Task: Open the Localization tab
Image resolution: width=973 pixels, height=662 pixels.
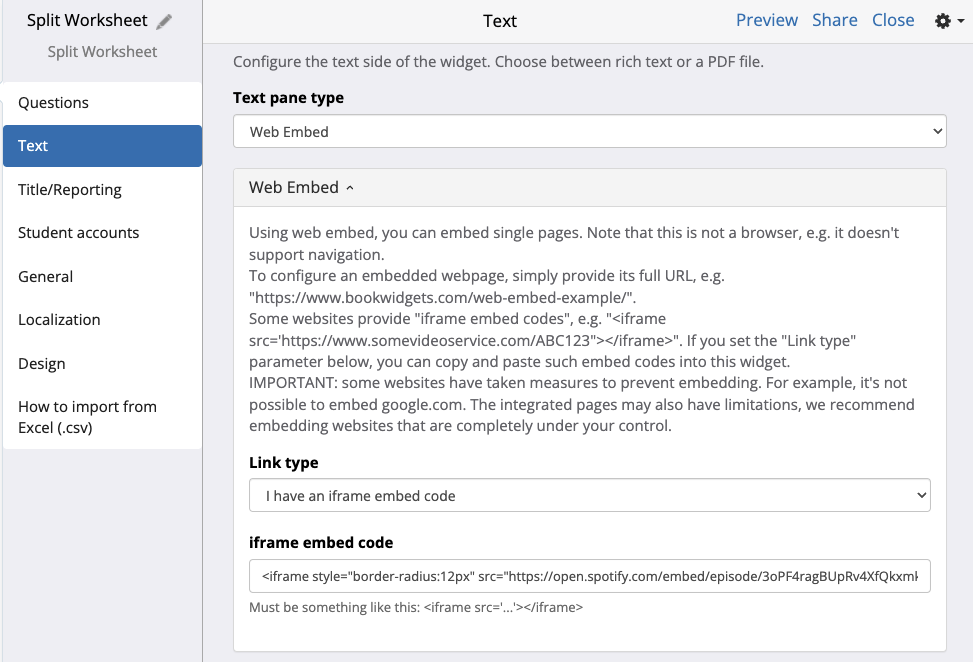Action: [x=59, y=320]
